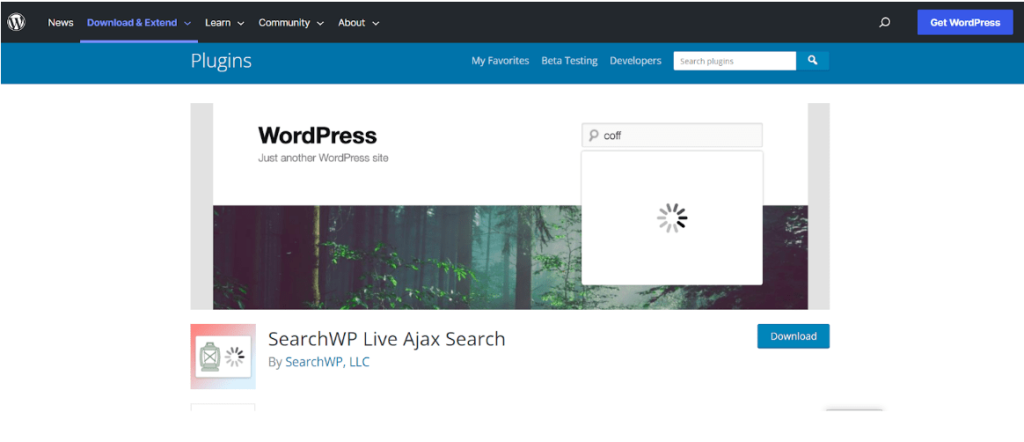Expand the Learn menu chevron
Screen dimensions: 1024x442
point(240,23)
